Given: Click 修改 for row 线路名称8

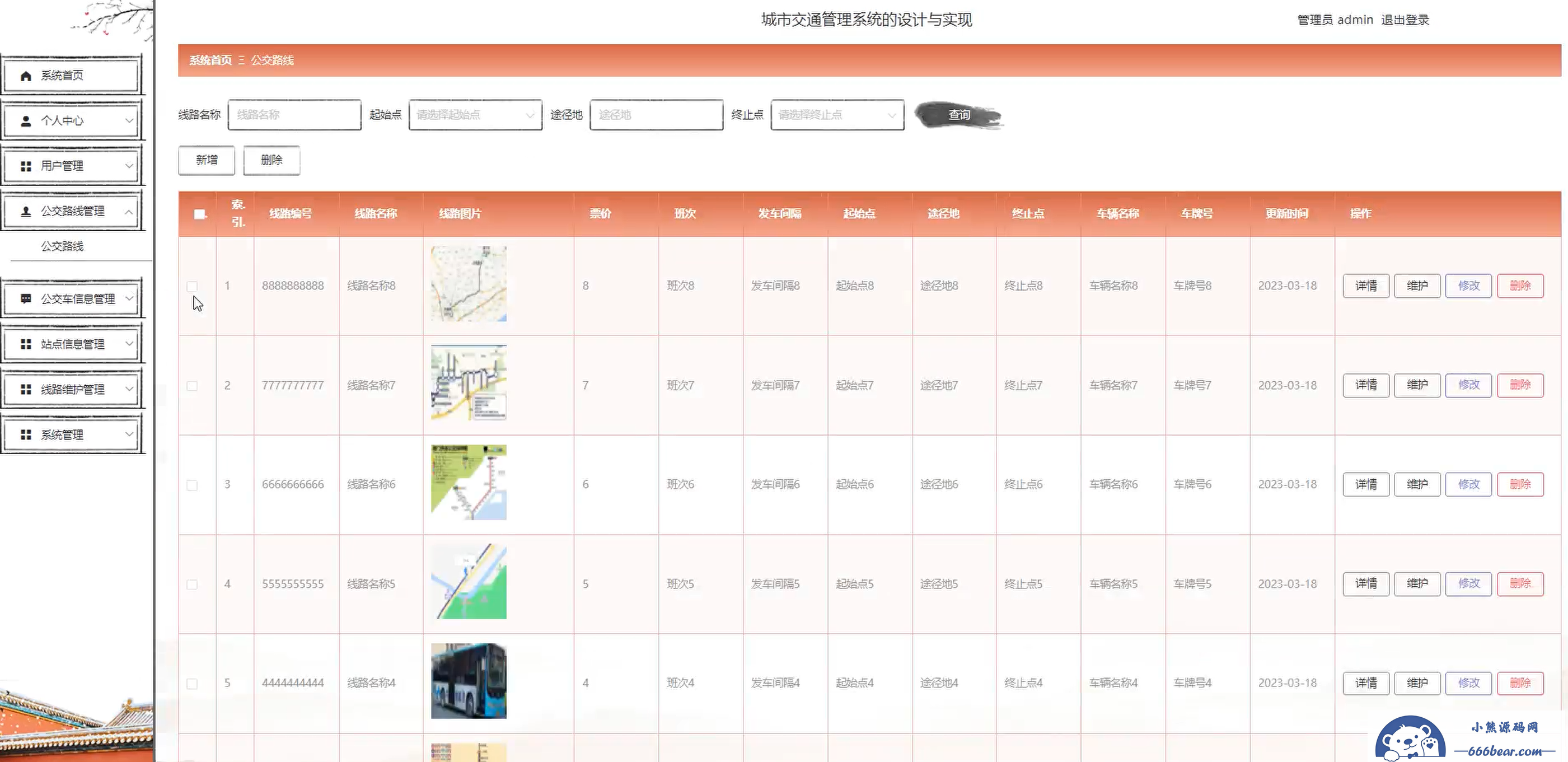Looking at the screenshot, I should 1469,286.
